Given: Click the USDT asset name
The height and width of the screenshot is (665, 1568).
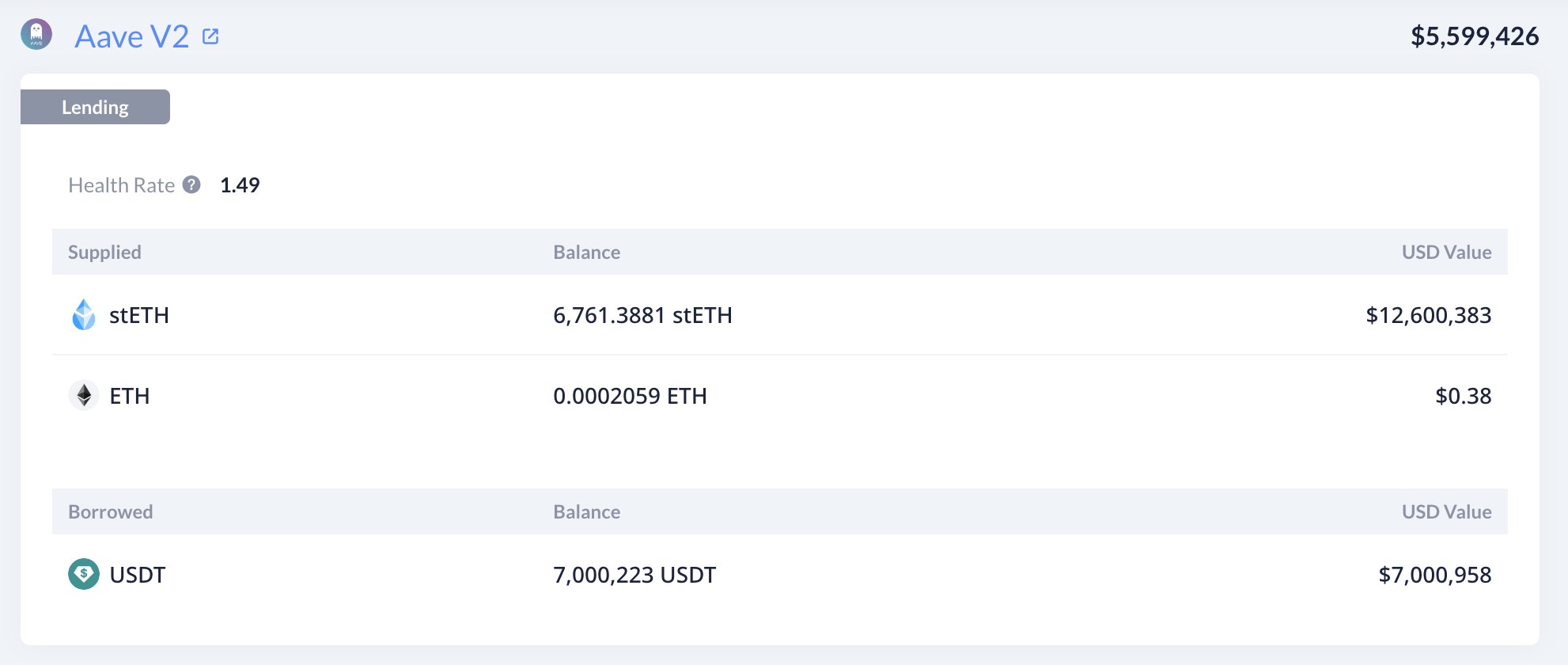Looking at the screenshot, I should (138, 575).
